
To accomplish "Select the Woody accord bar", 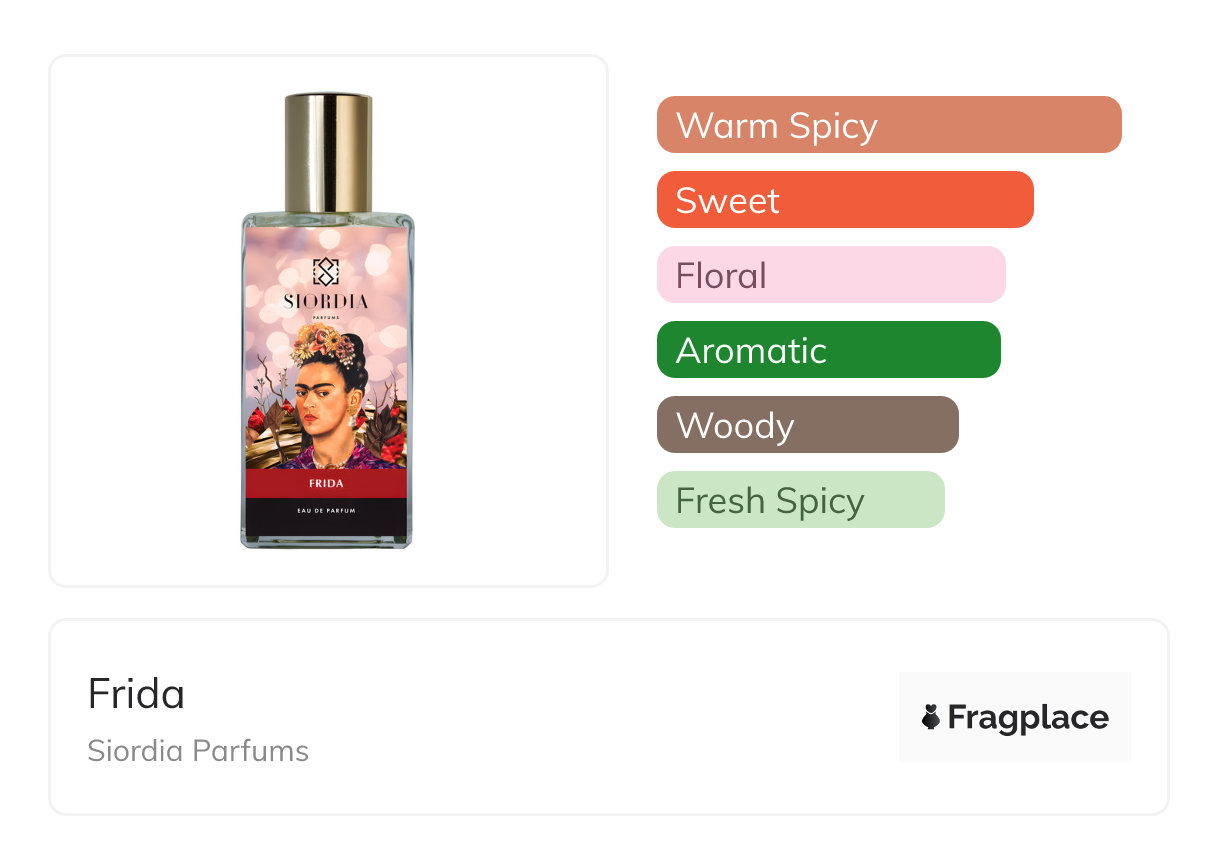I will pyautogui.click(x=807, y=425).
